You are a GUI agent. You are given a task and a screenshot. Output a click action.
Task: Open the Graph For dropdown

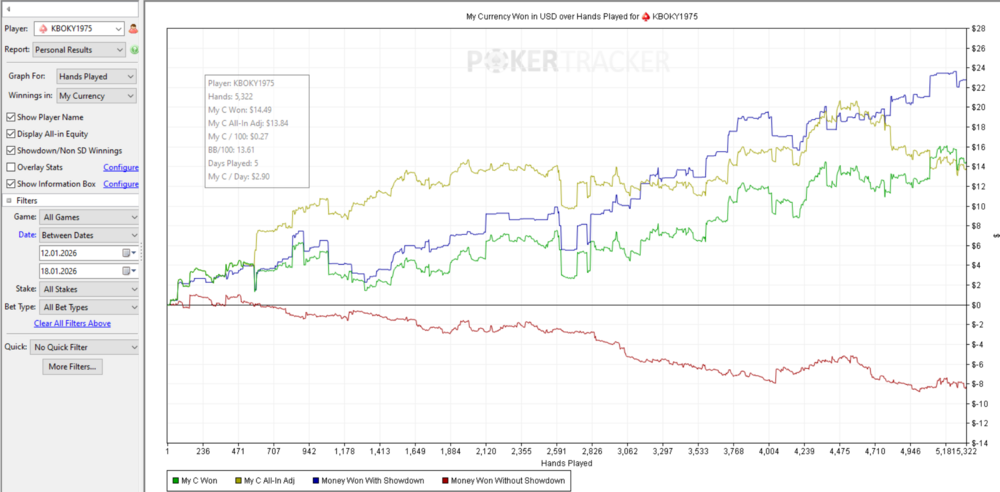(96, 76)
